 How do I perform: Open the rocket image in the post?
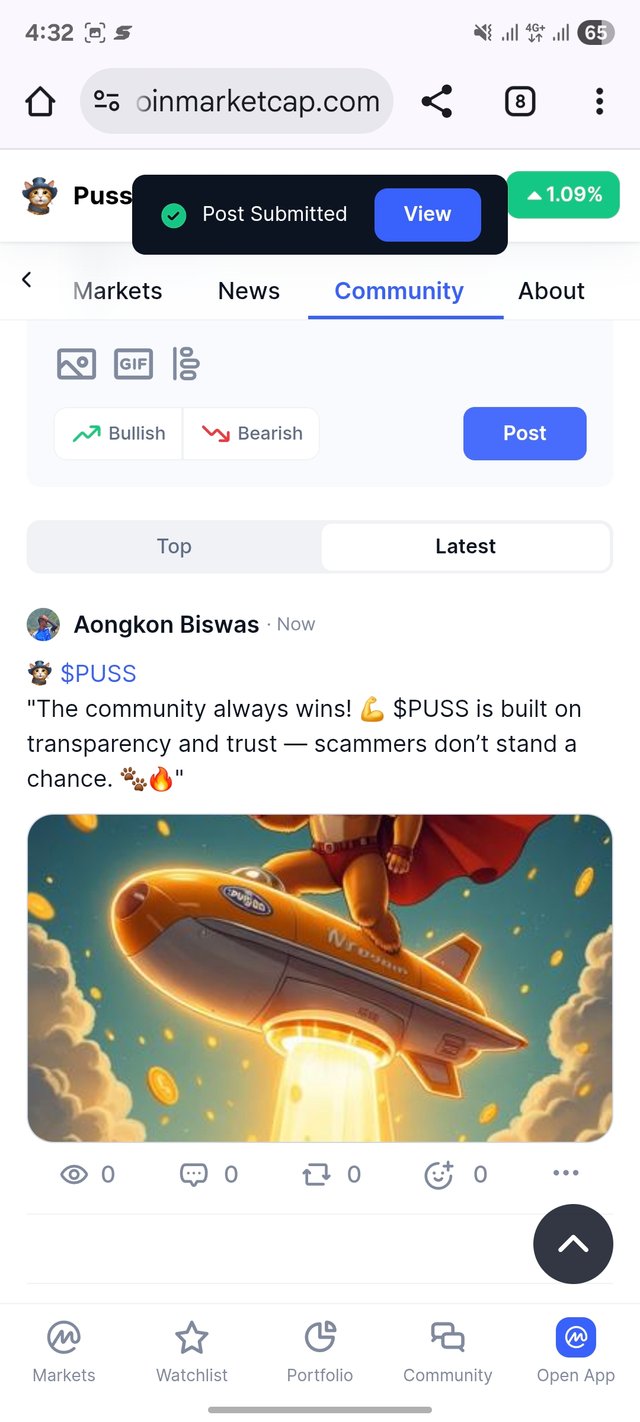(x=319, y=978)
